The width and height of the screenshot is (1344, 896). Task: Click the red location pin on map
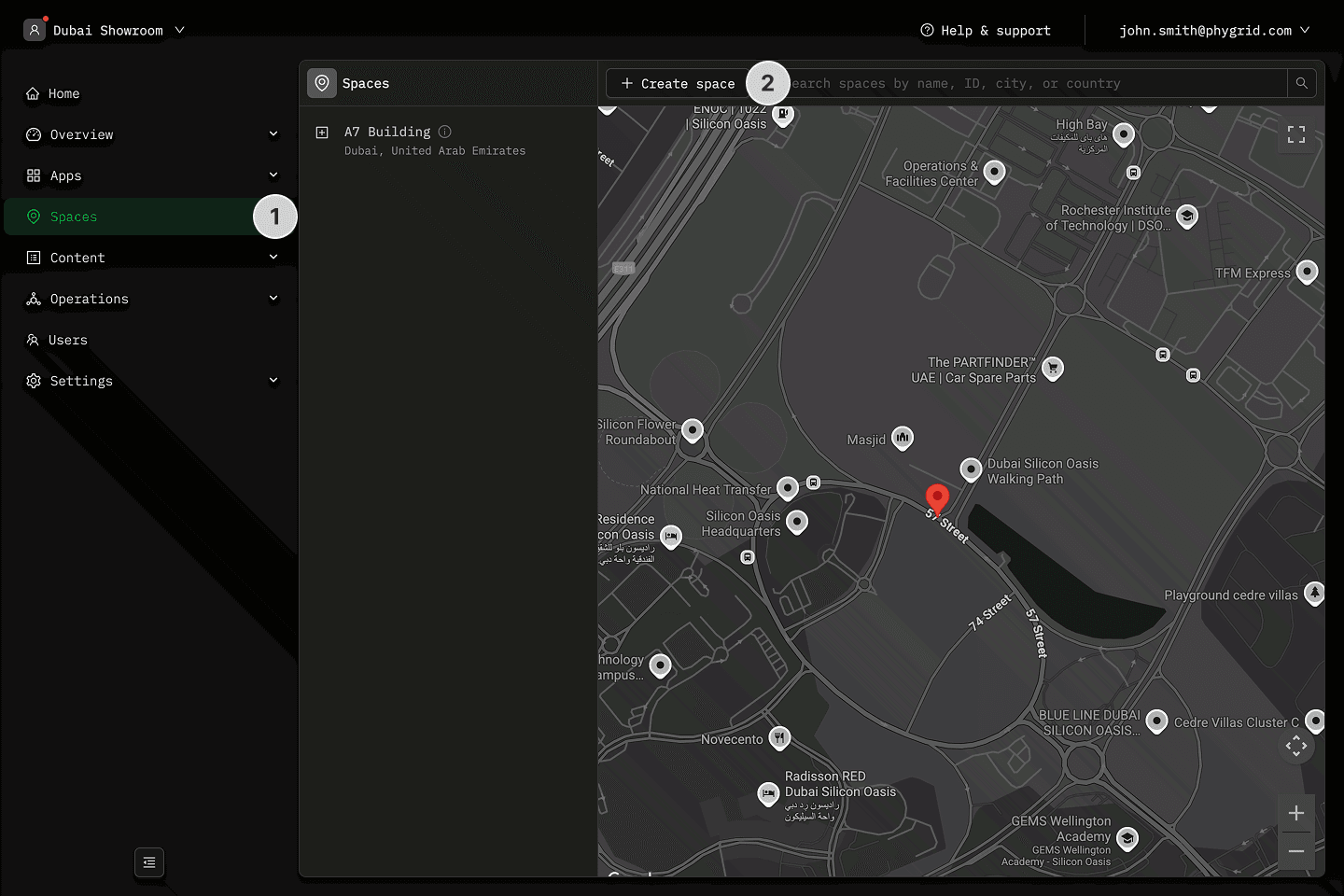(937, 497)
